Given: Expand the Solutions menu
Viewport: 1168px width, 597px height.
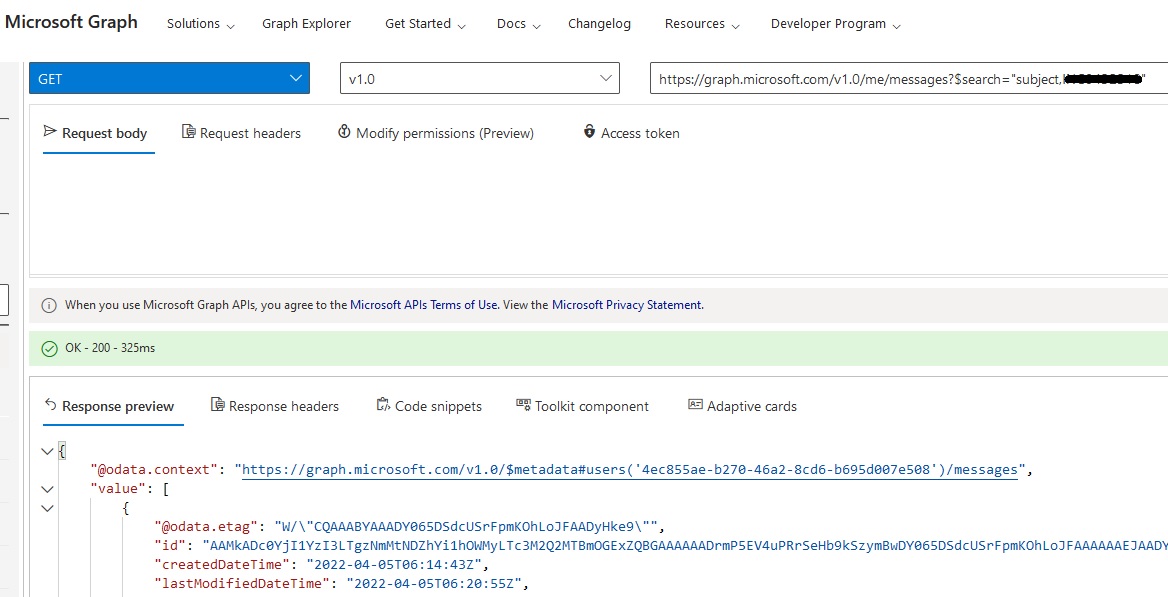Looking at the screenshot, I should 200,24.
